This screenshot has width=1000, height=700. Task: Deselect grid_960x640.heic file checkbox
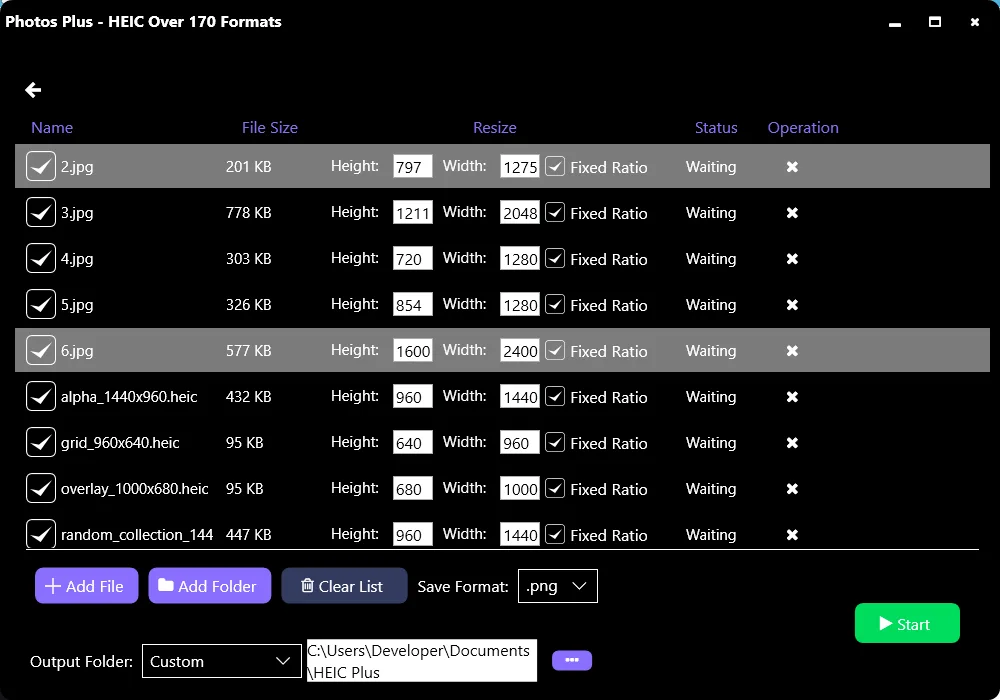(x=41, y=442)
